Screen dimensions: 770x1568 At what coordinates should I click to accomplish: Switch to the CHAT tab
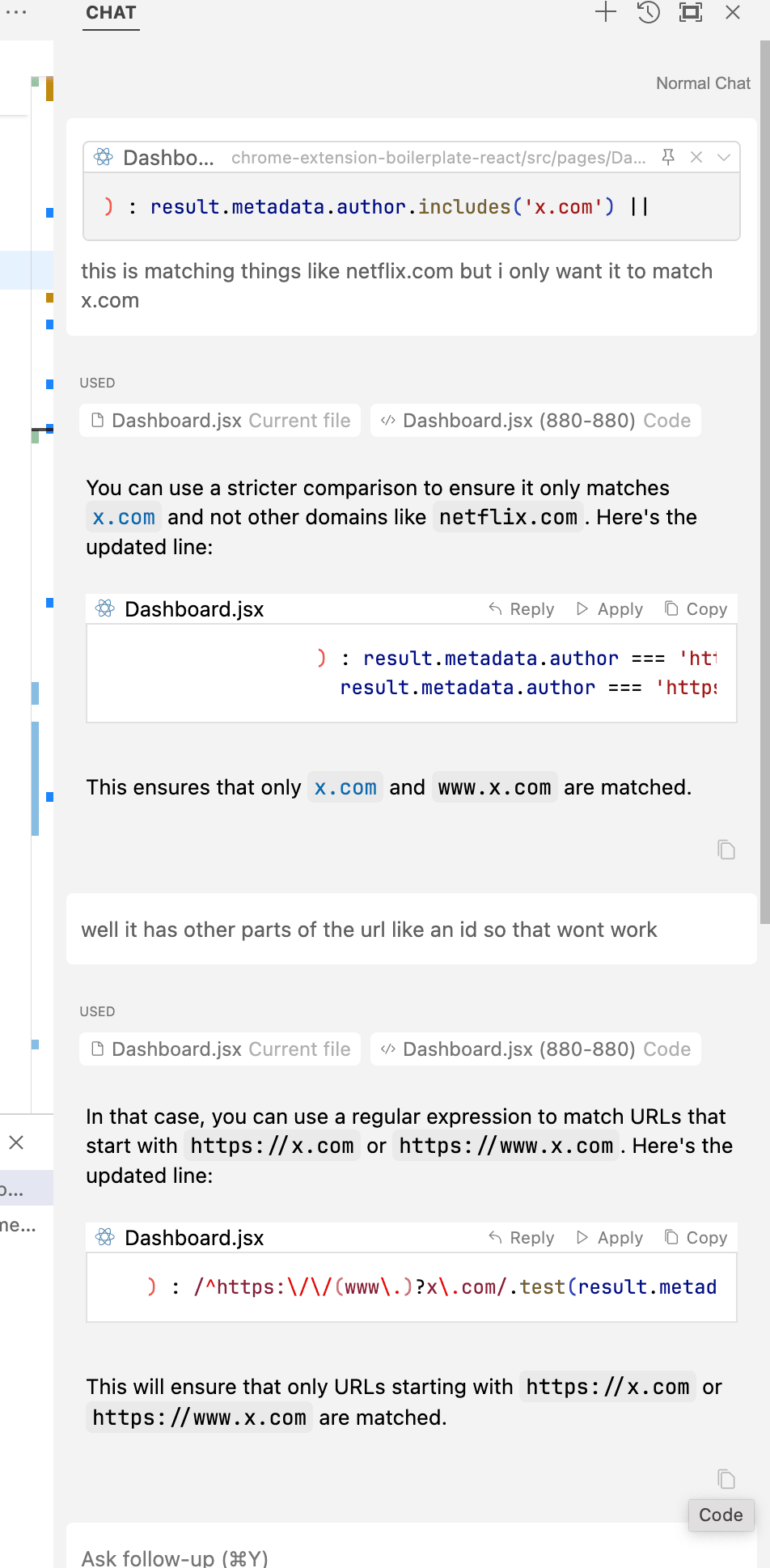111,13
